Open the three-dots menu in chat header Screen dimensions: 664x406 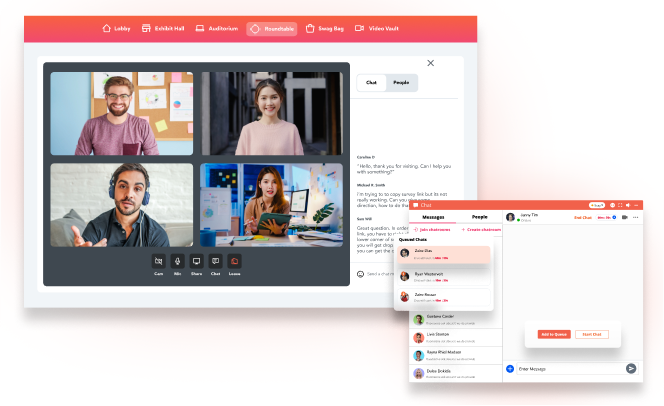636,217
